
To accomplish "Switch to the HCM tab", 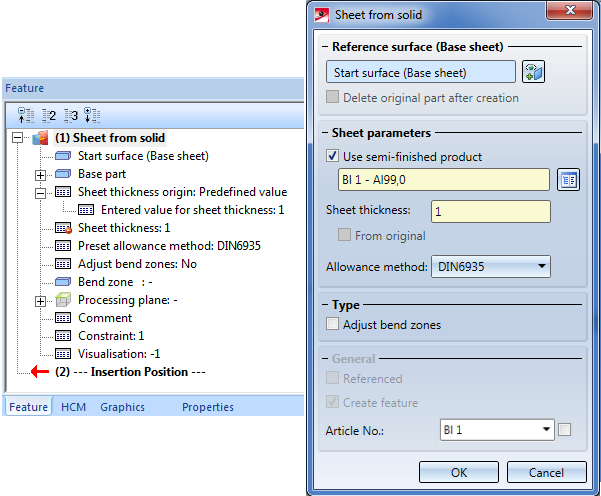I will 73,407.
